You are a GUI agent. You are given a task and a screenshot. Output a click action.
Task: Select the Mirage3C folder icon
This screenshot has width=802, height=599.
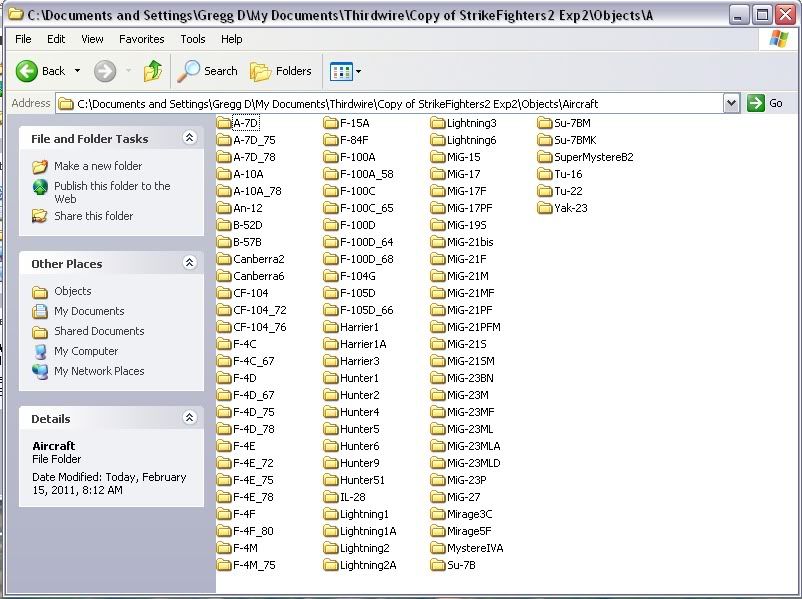click(x=437, y=514)
